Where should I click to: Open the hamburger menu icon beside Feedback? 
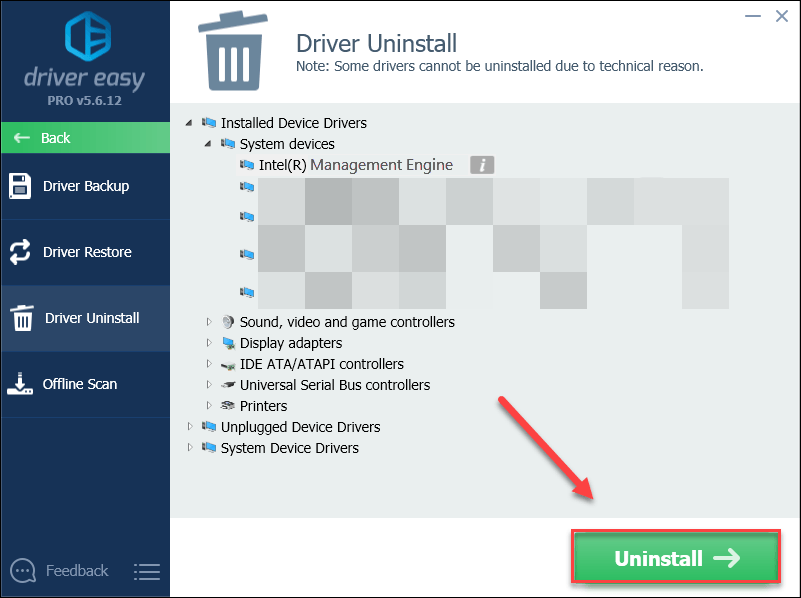147,571
